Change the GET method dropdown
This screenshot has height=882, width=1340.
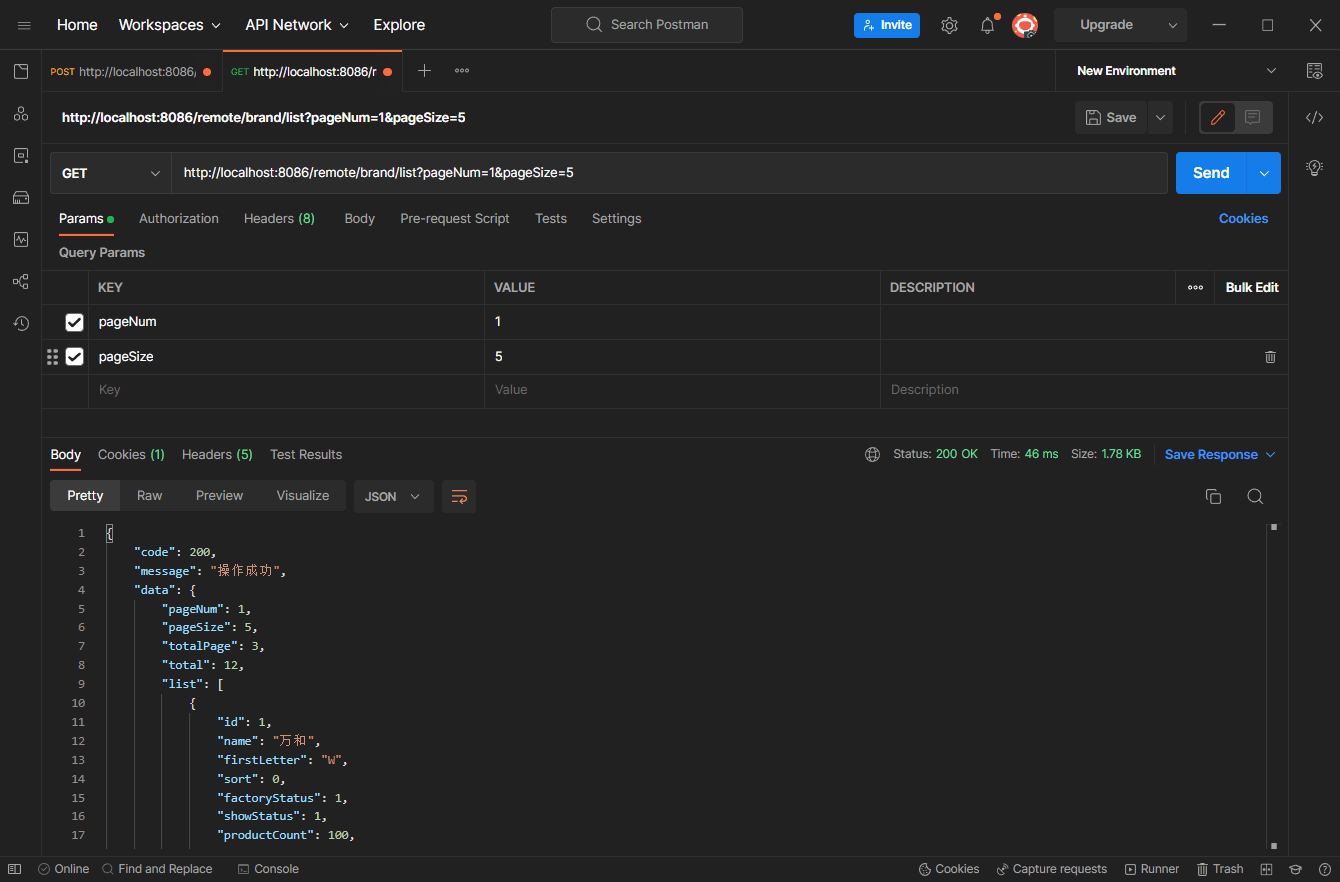coord(110,173)
